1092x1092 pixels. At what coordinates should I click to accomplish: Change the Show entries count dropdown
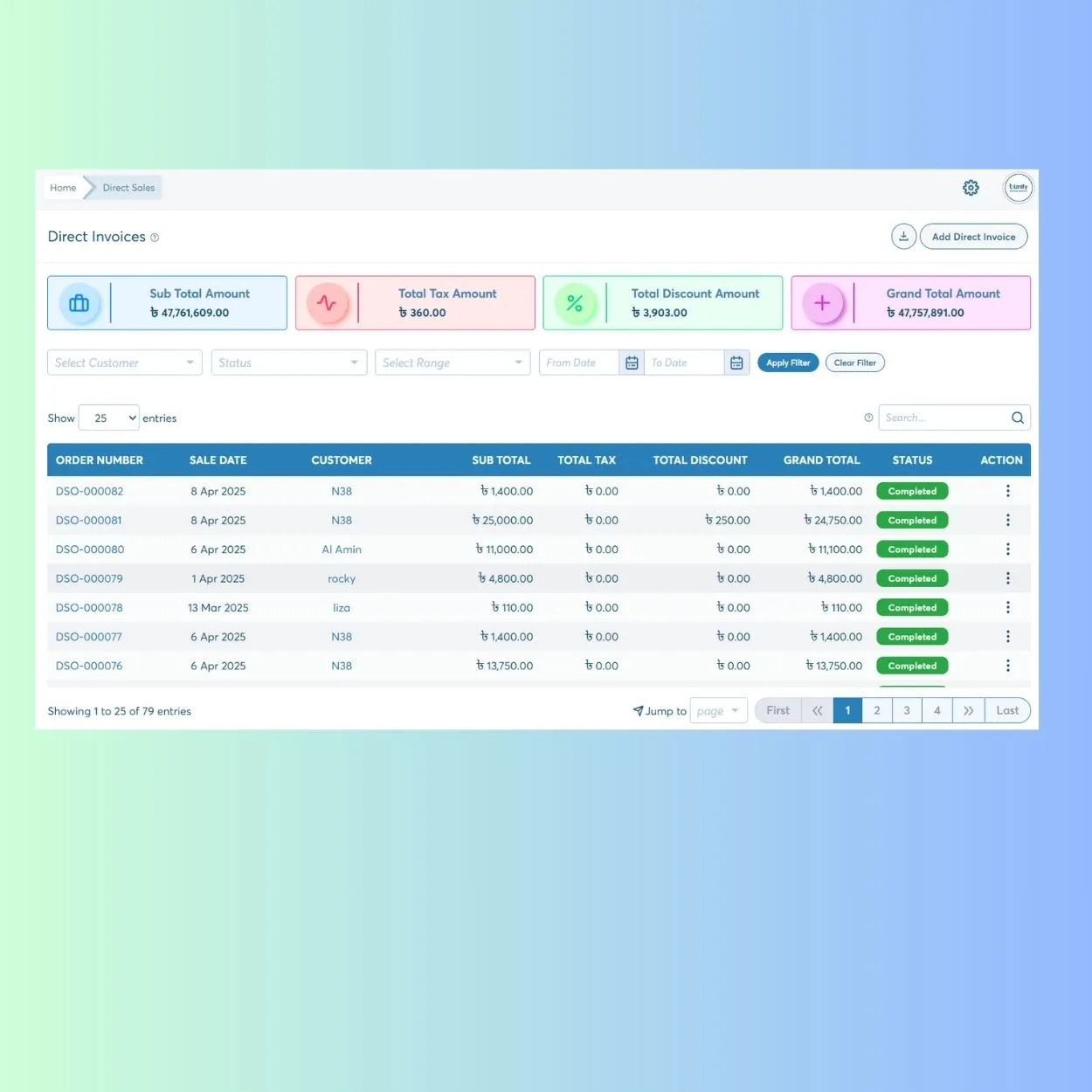tap(108, 418)
